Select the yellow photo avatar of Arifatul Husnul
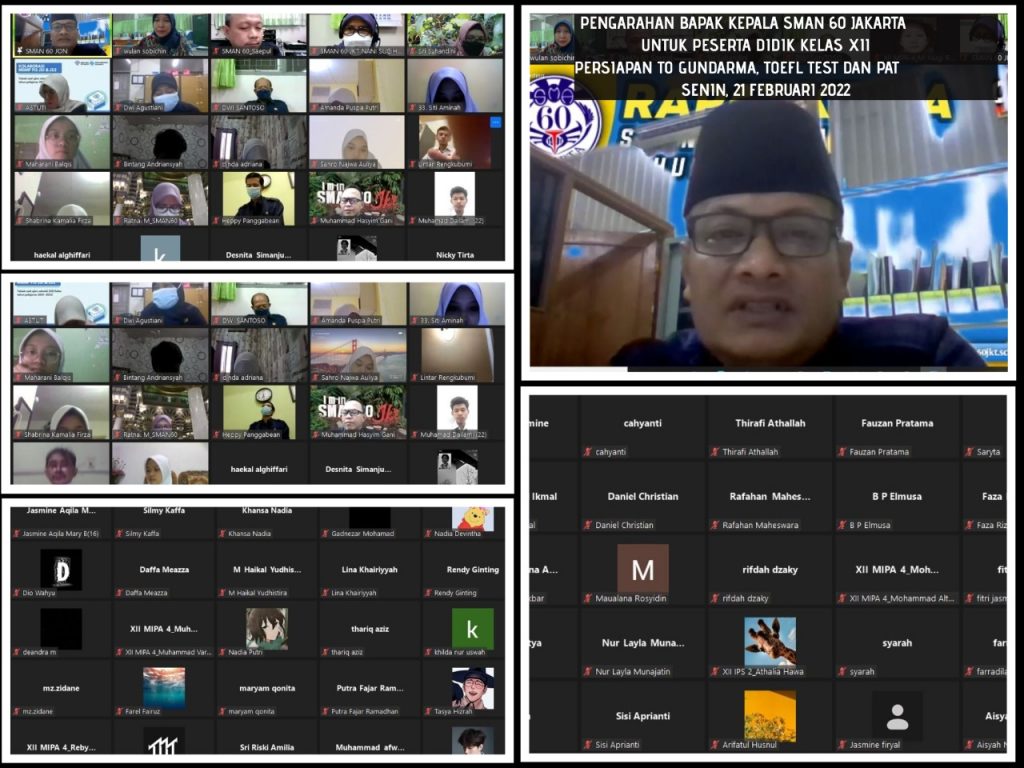 coord(770,716)
